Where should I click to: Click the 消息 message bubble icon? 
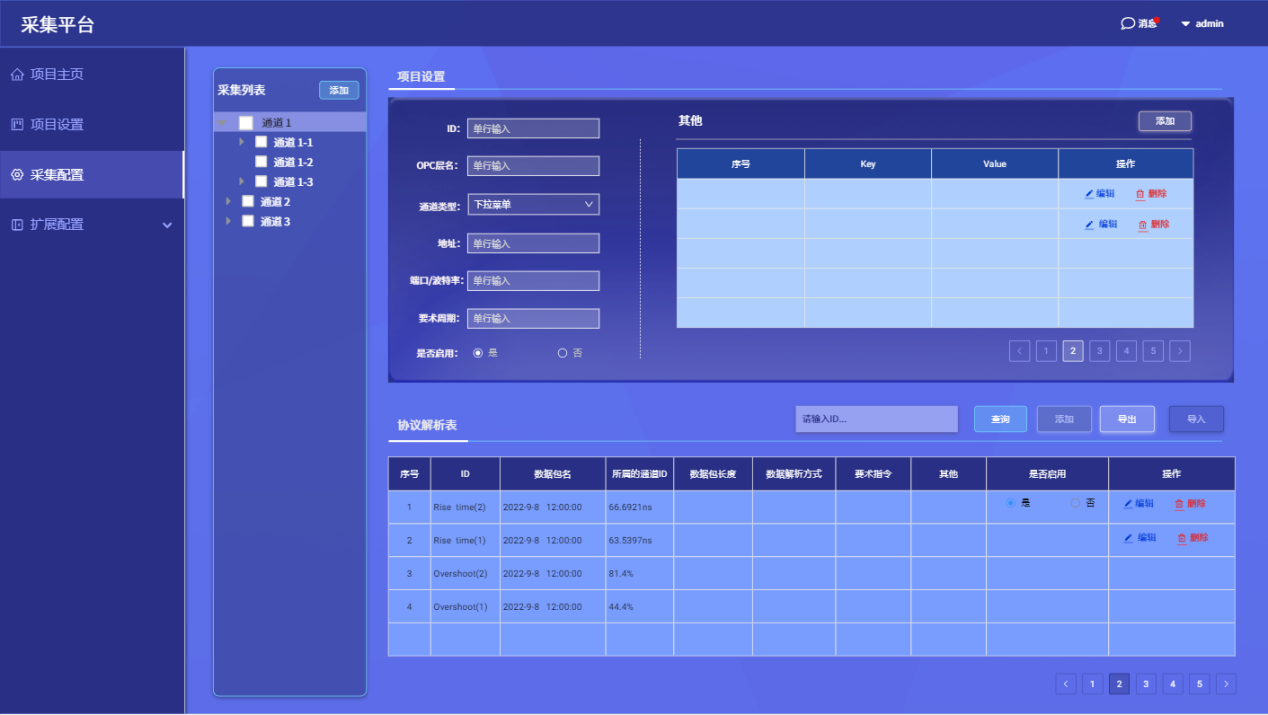(1127, 23)
